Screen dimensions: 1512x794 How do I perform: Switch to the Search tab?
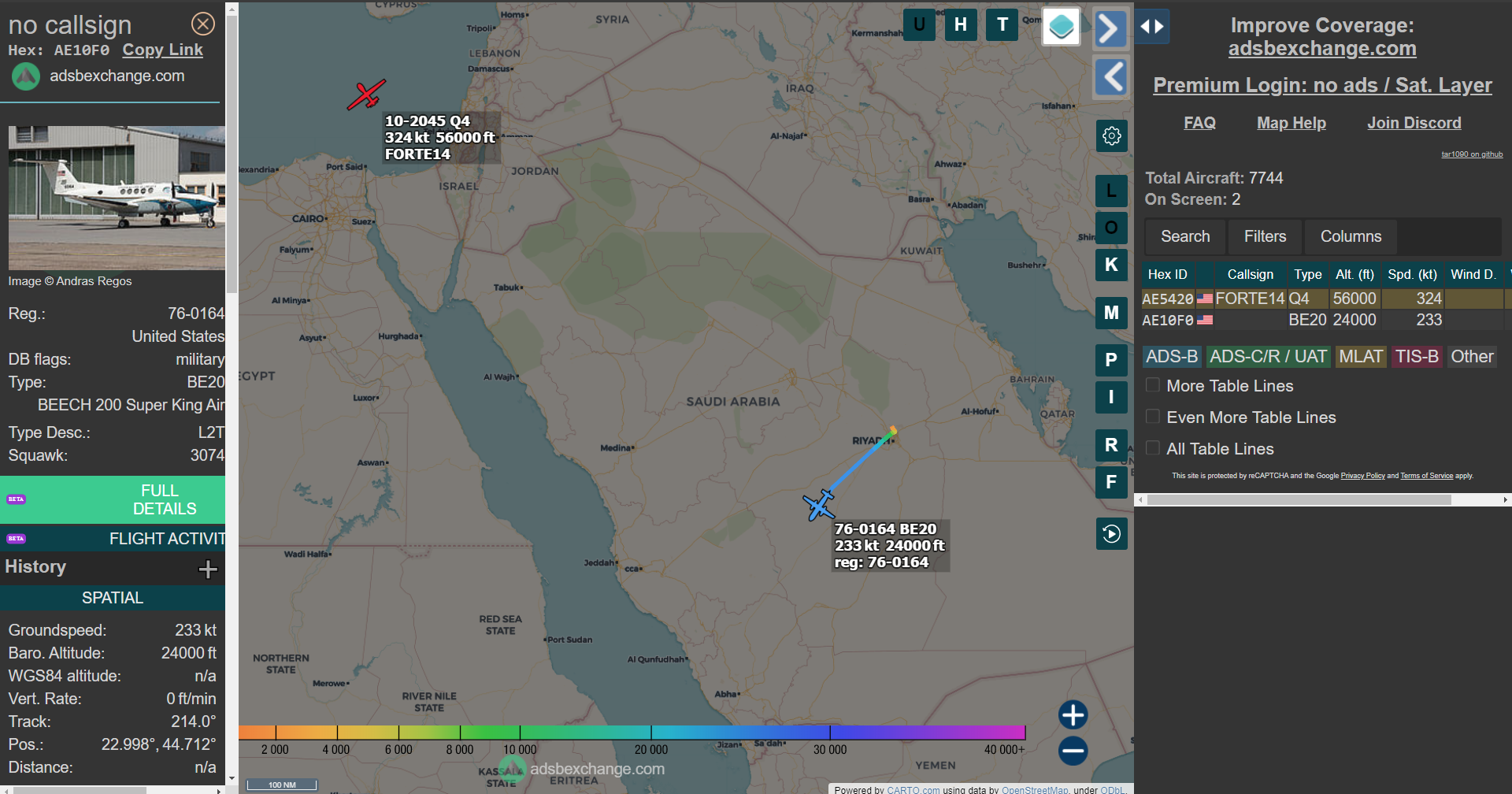click(x=1185, y=236)
